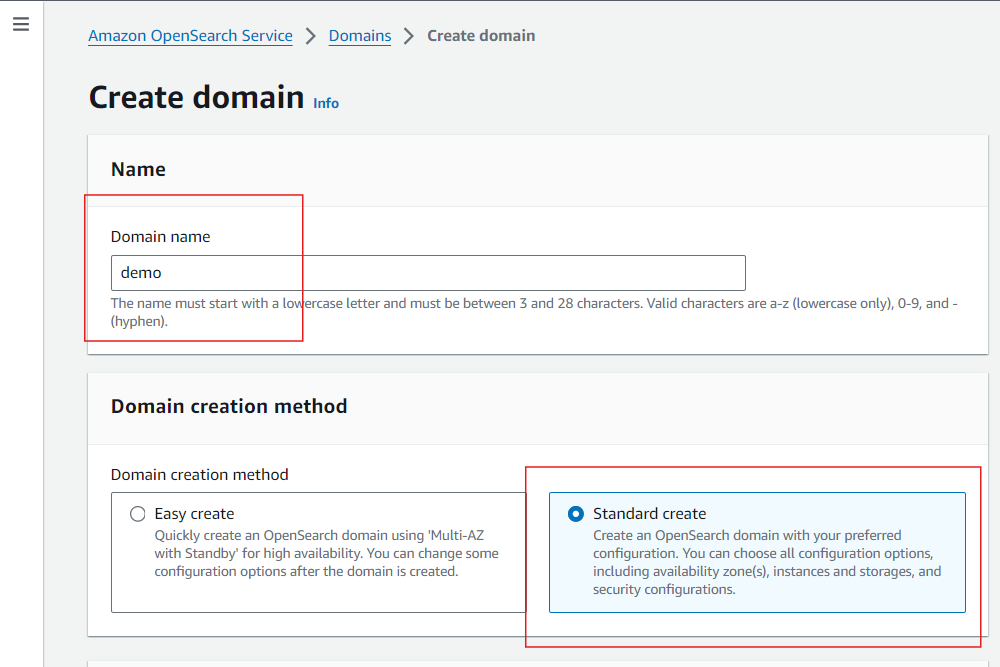1000x667 pixels.
Task: Select the Standard create radio button
Action: tap(576, 514)
